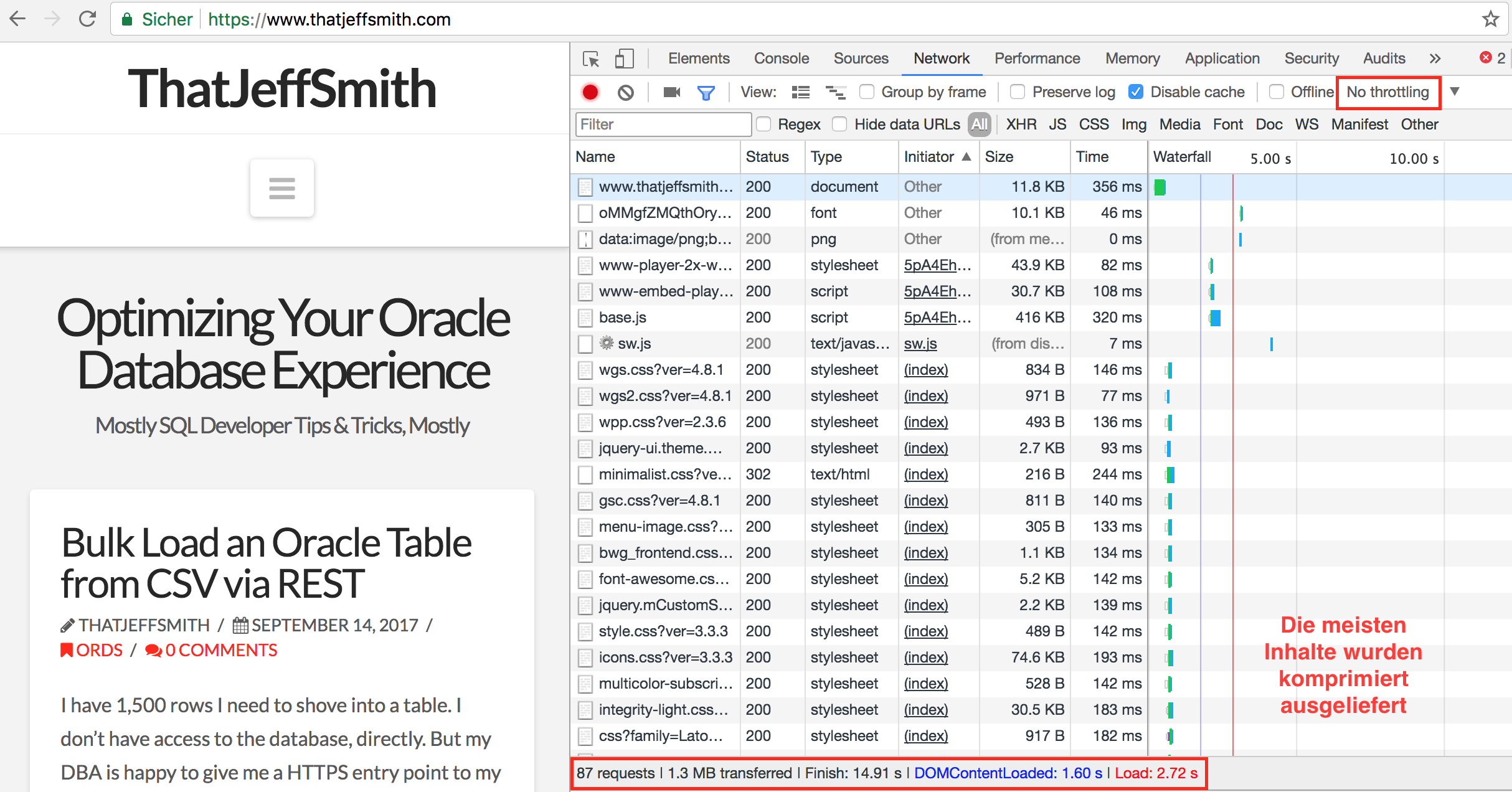1512x792 pixels.
Task: Click the Filter text input field
Action: (663, 125)
